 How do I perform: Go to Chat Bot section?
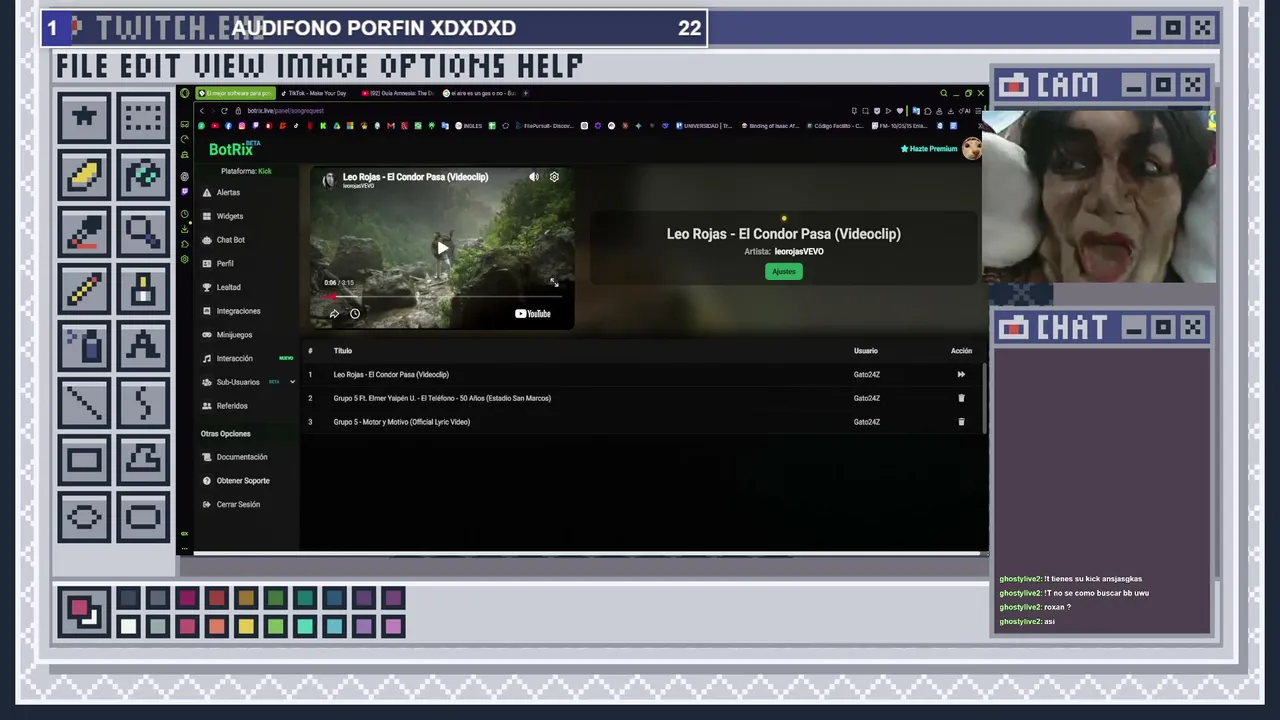point(230,240)
